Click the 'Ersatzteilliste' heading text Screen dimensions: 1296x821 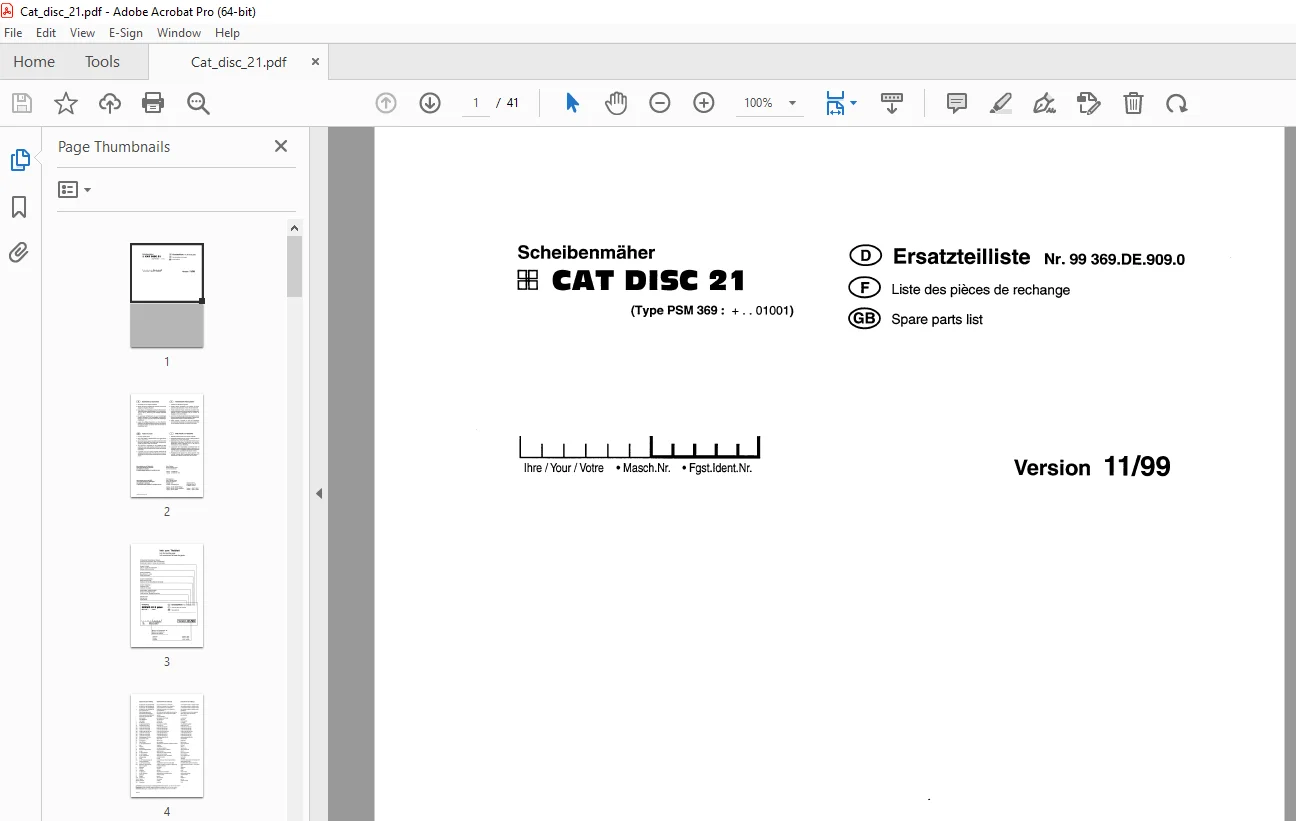[961, 256]
